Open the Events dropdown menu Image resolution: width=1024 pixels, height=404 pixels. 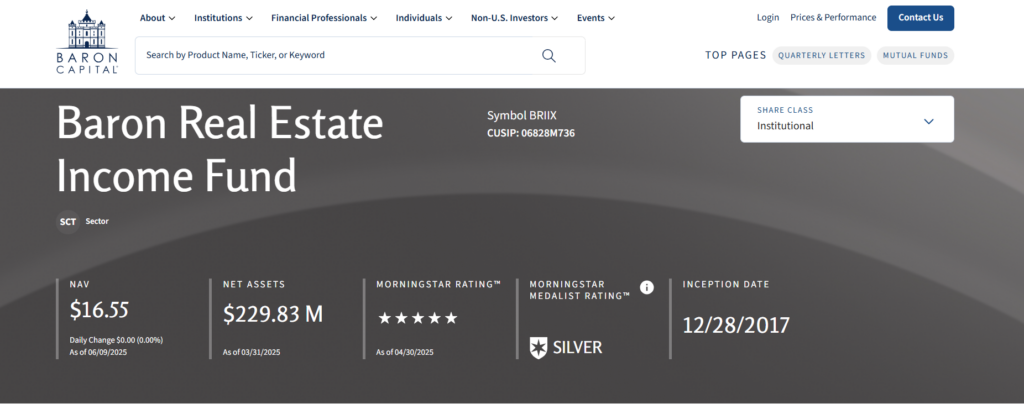pos(596,18)
